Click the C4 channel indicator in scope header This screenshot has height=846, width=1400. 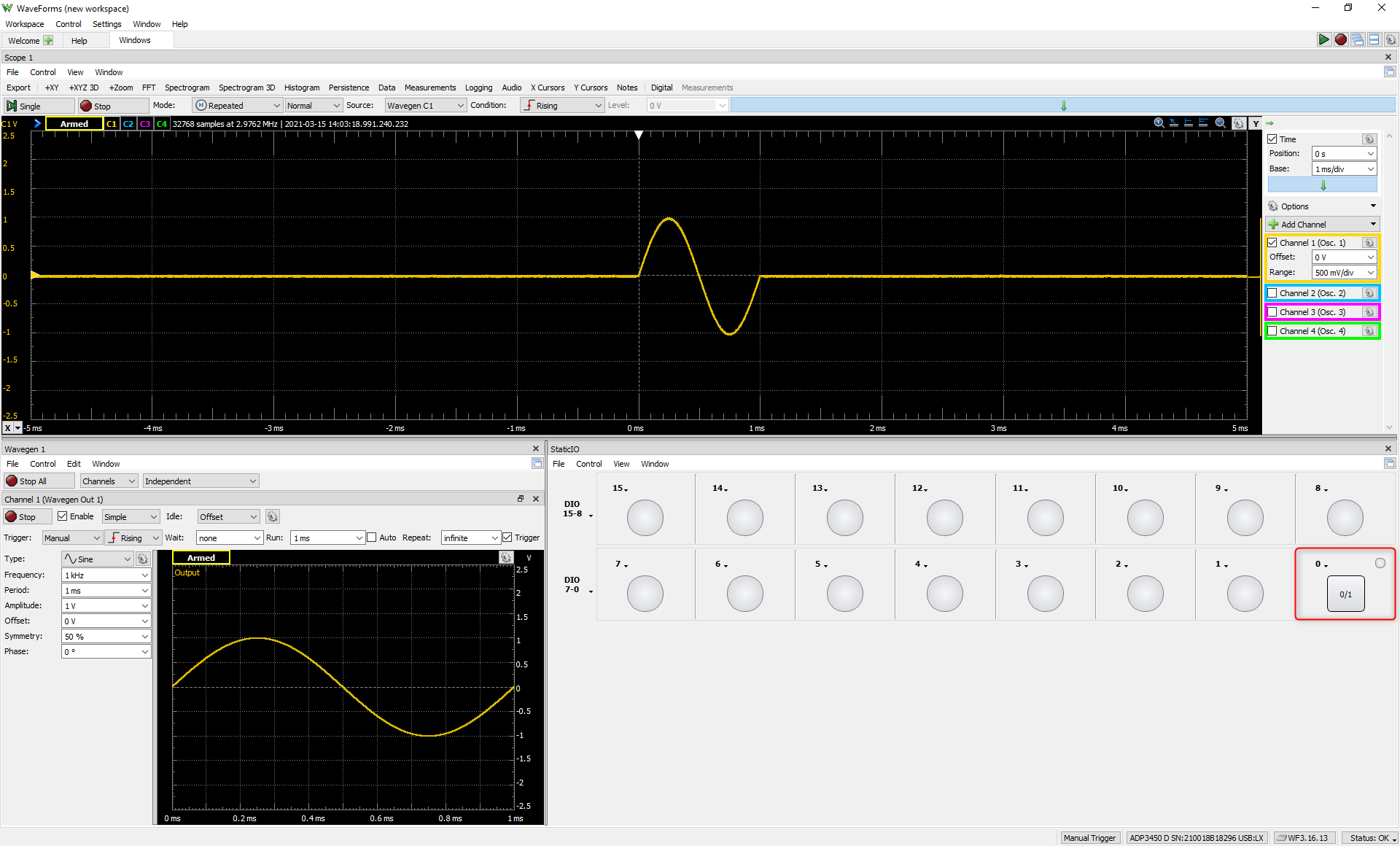coord(162,124)
